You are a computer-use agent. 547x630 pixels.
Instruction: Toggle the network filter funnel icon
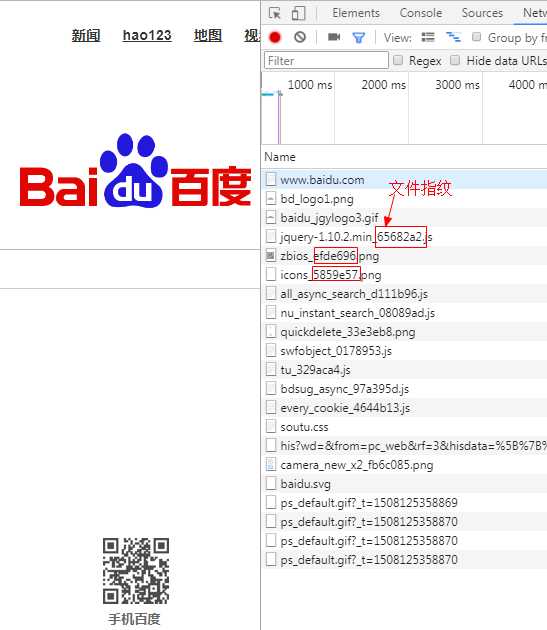pos(359,38)
